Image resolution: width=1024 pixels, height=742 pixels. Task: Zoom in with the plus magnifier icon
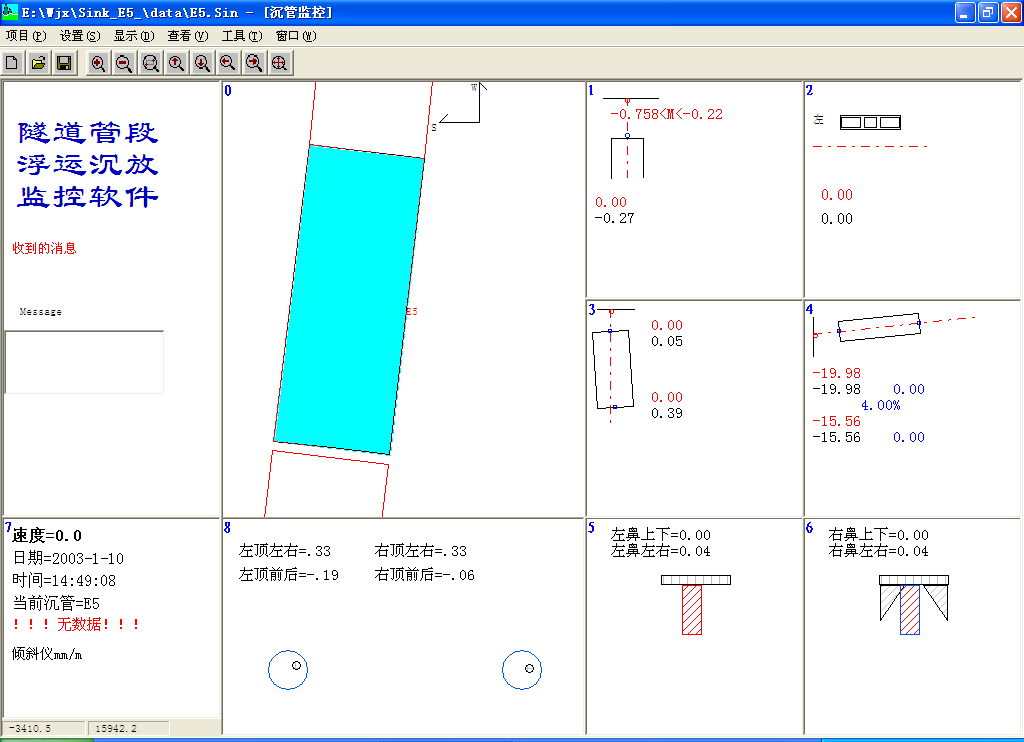[98, 63]
